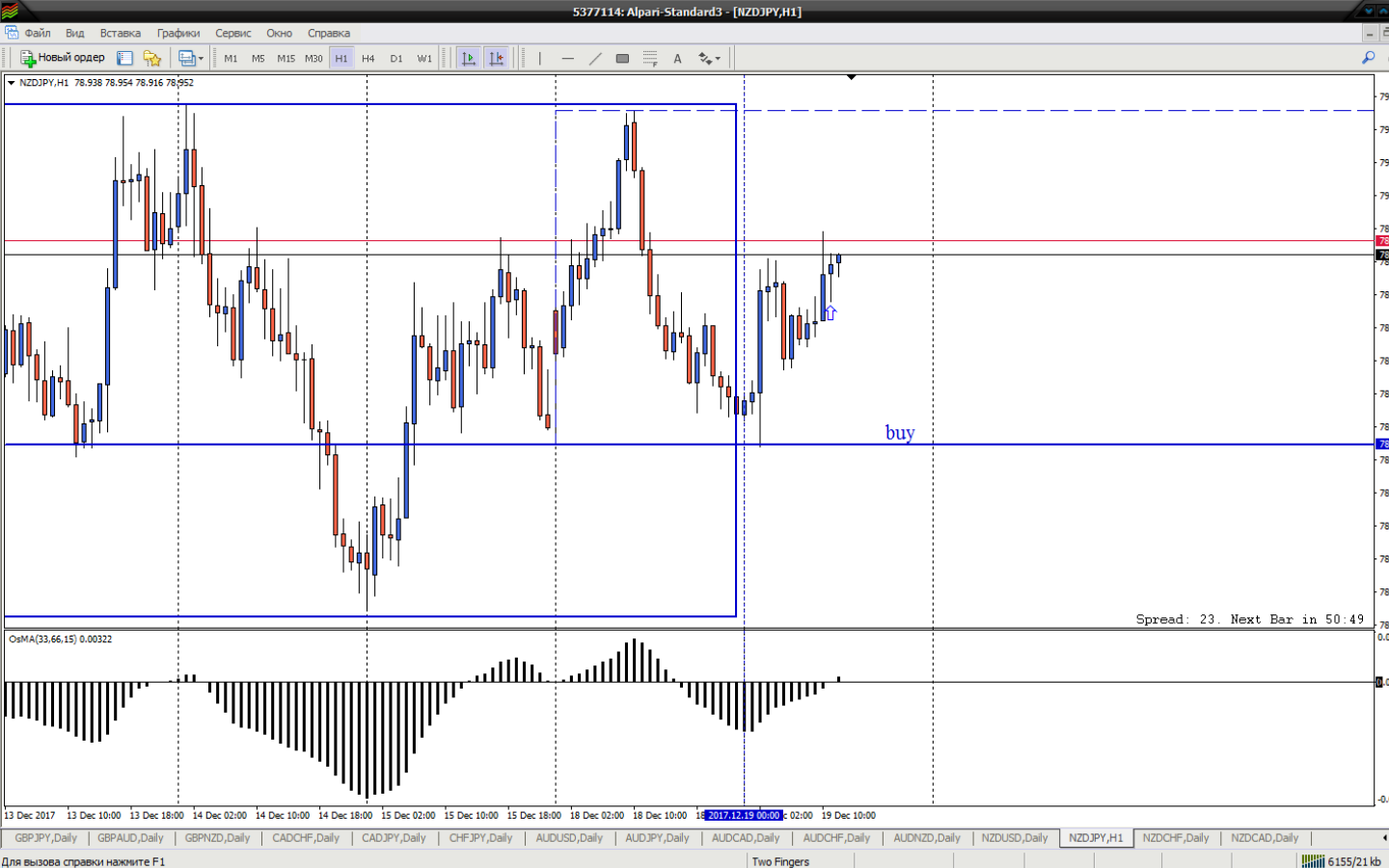Click the search magnifier icon
This screenshot has width=1389, height=868.
(x=1368, y=58)
